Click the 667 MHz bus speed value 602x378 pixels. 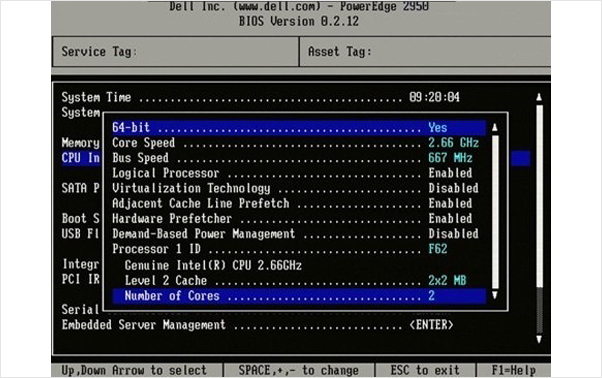point(450,158)
